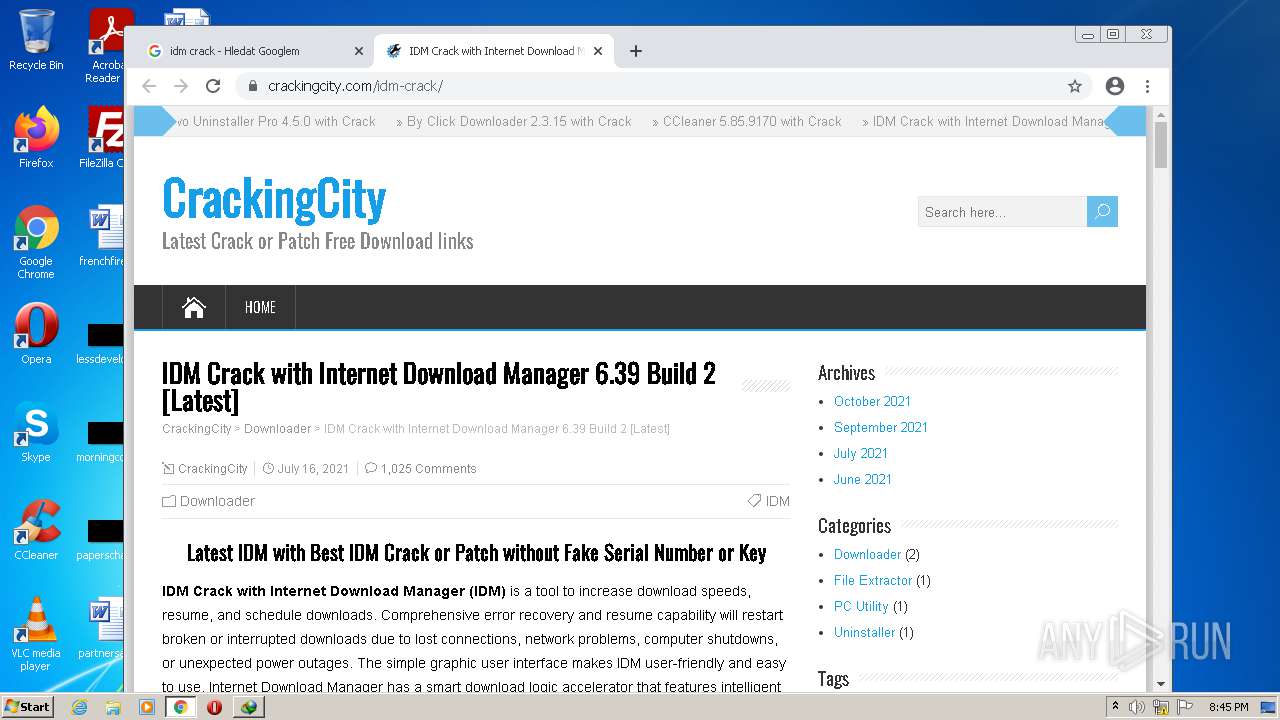This screenshot has width=1280, height=720.
Task: Close the IDM Crack with Internet Download tab
Action: click(x=598, y=51)
